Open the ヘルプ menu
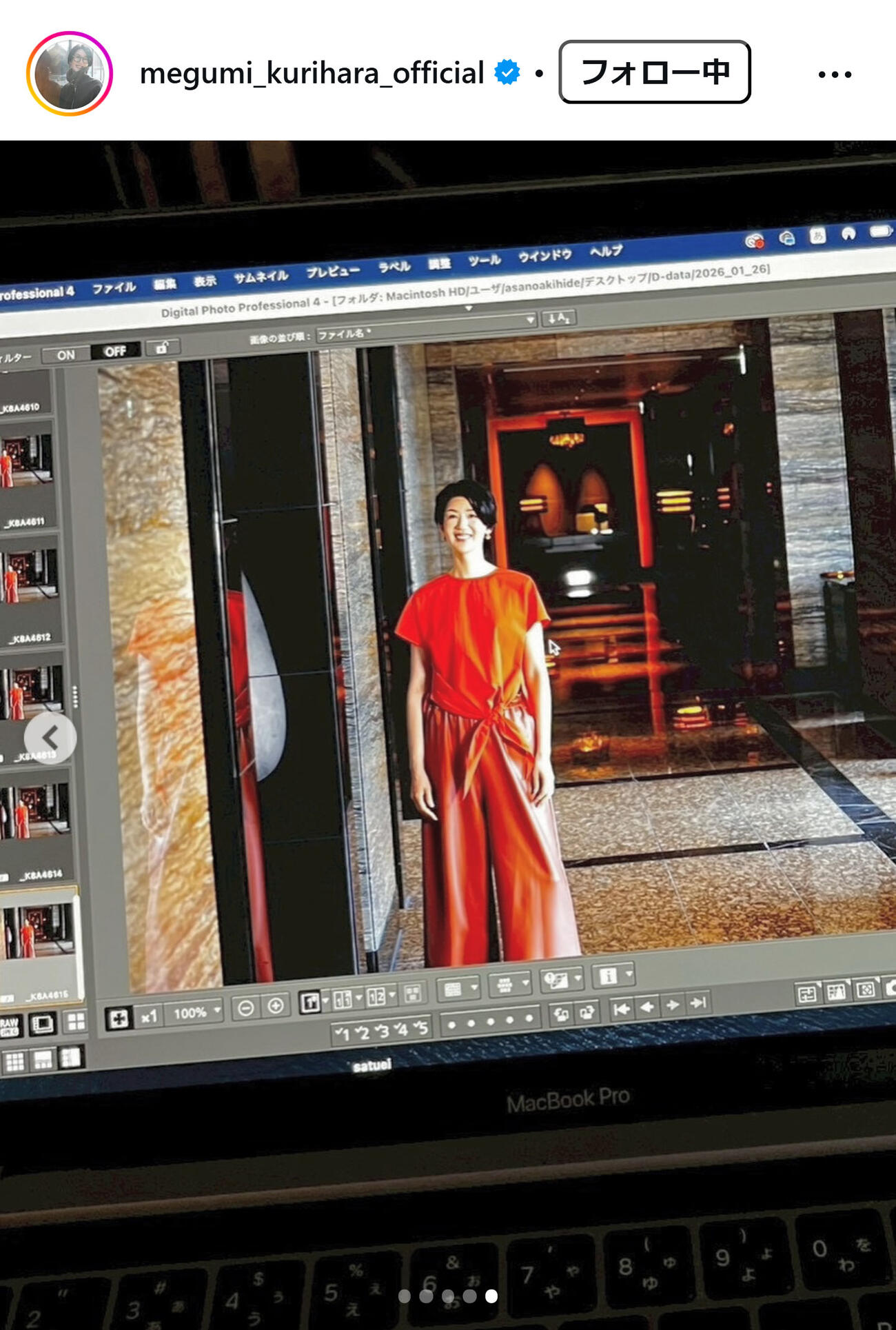The image size is (896, 1330). pyautogui.click(x=606, y=251)
